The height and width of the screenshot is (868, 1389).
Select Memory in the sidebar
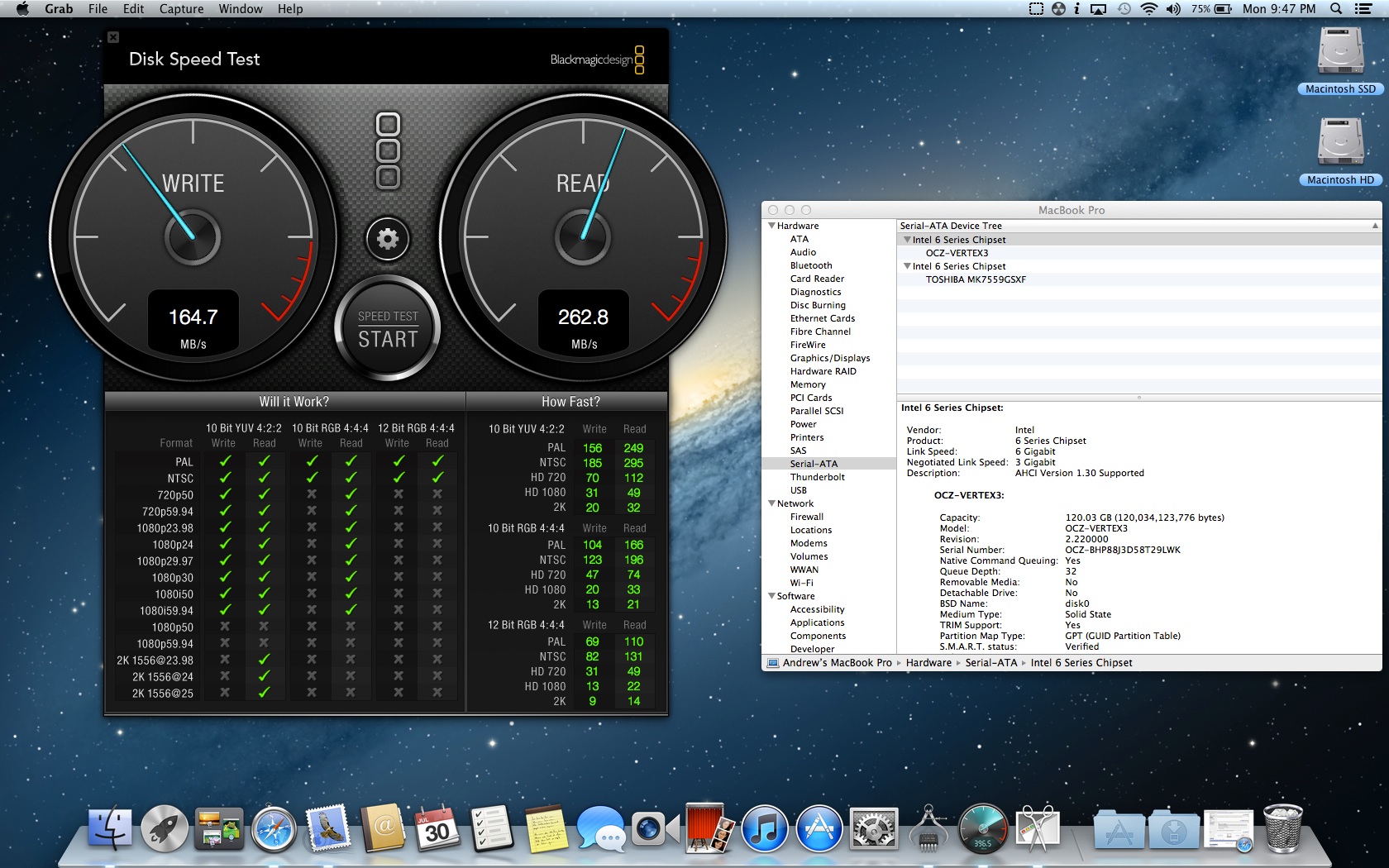coord(808,384)
